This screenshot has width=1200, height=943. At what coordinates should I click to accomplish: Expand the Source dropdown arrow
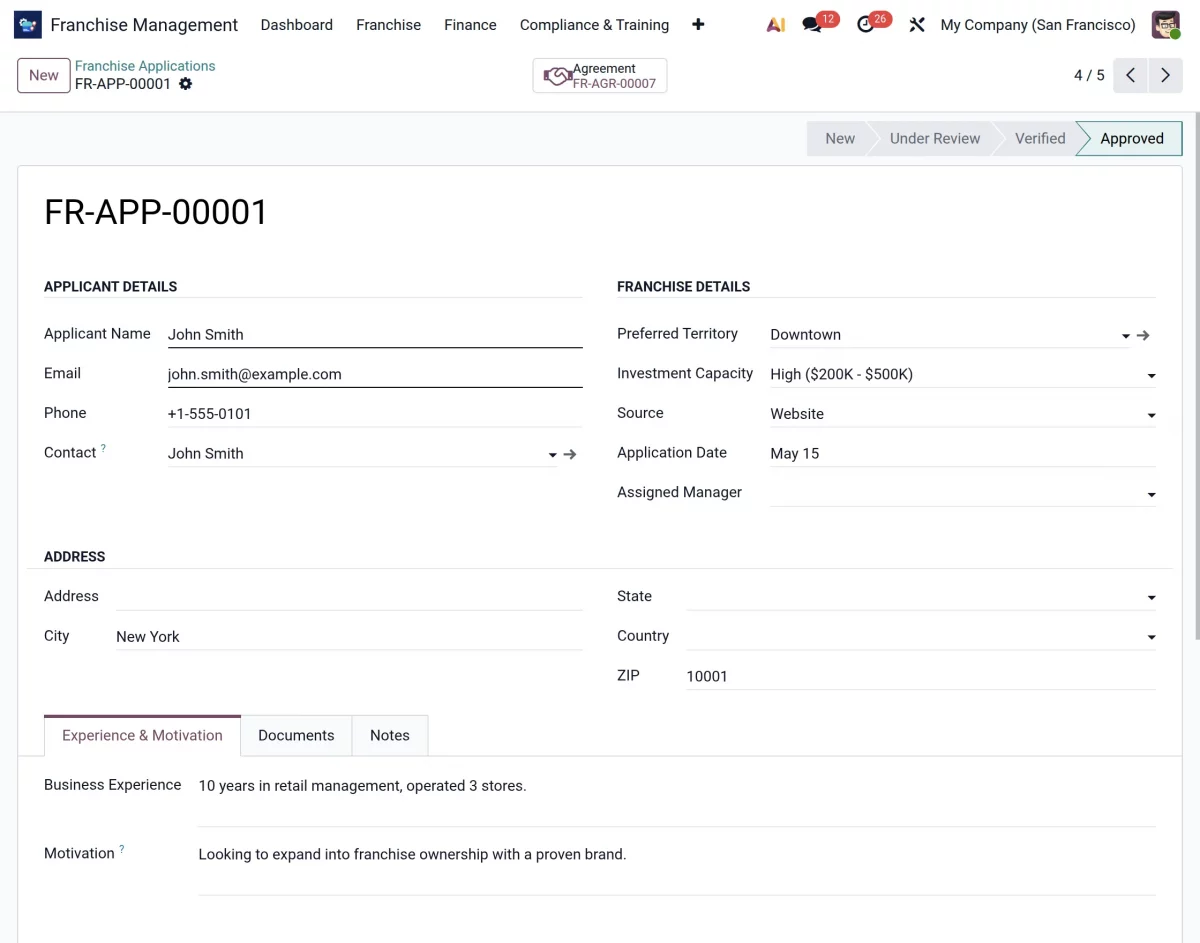(1151, 415)
